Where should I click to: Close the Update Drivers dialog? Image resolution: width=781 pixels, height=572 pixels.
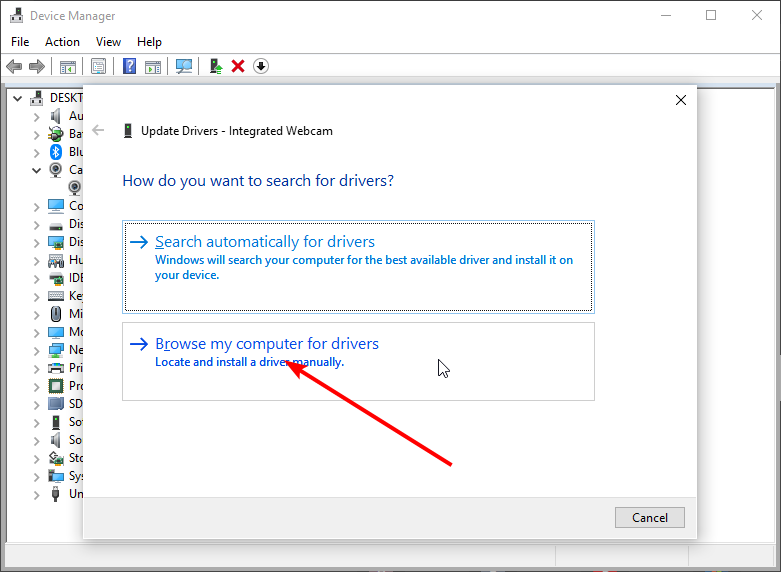click(x=681, y=100)
